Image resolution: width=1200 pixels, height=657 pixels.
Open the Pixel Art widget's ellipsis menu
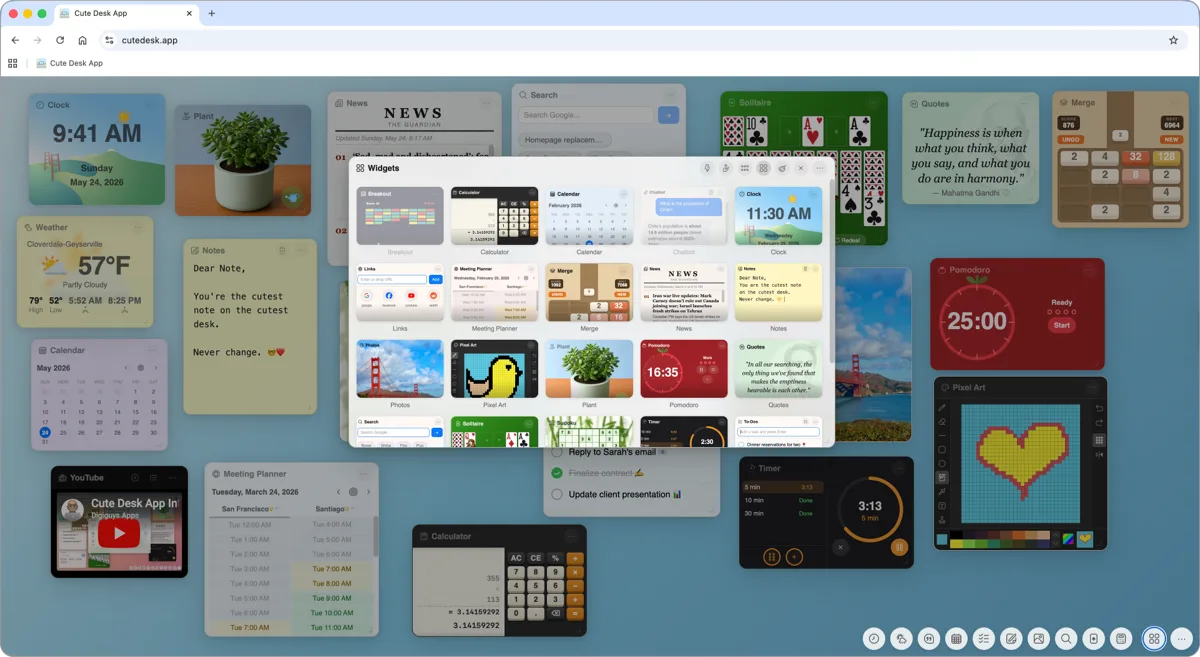pos(1092,387)
